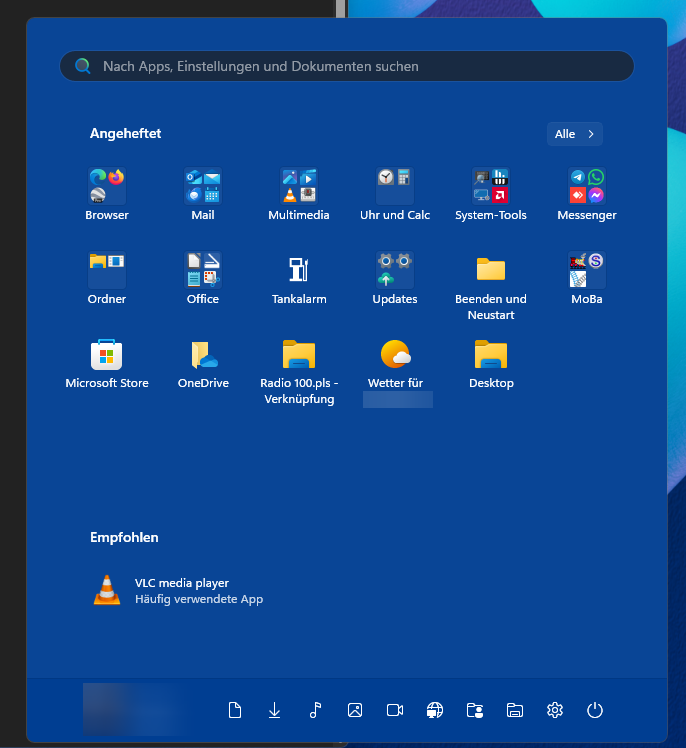The image size is (686, 748).
Task: Open the Mail app folder
Action: click(203, 186)
